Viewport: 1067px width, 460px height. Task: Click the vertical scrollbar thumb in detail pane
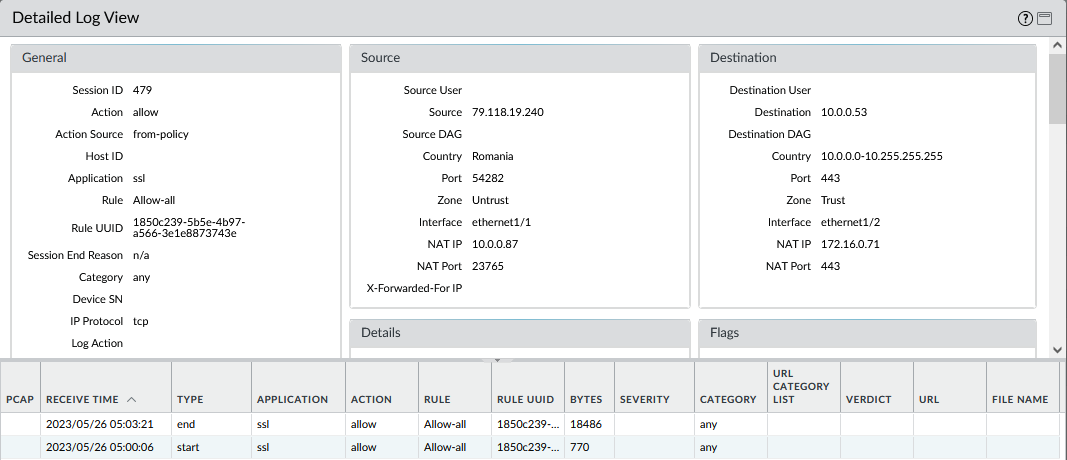[1057, 88]
